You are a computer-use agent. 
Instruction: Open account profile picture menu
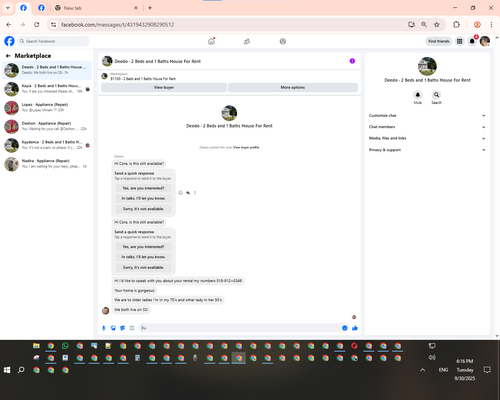[485, 41]
